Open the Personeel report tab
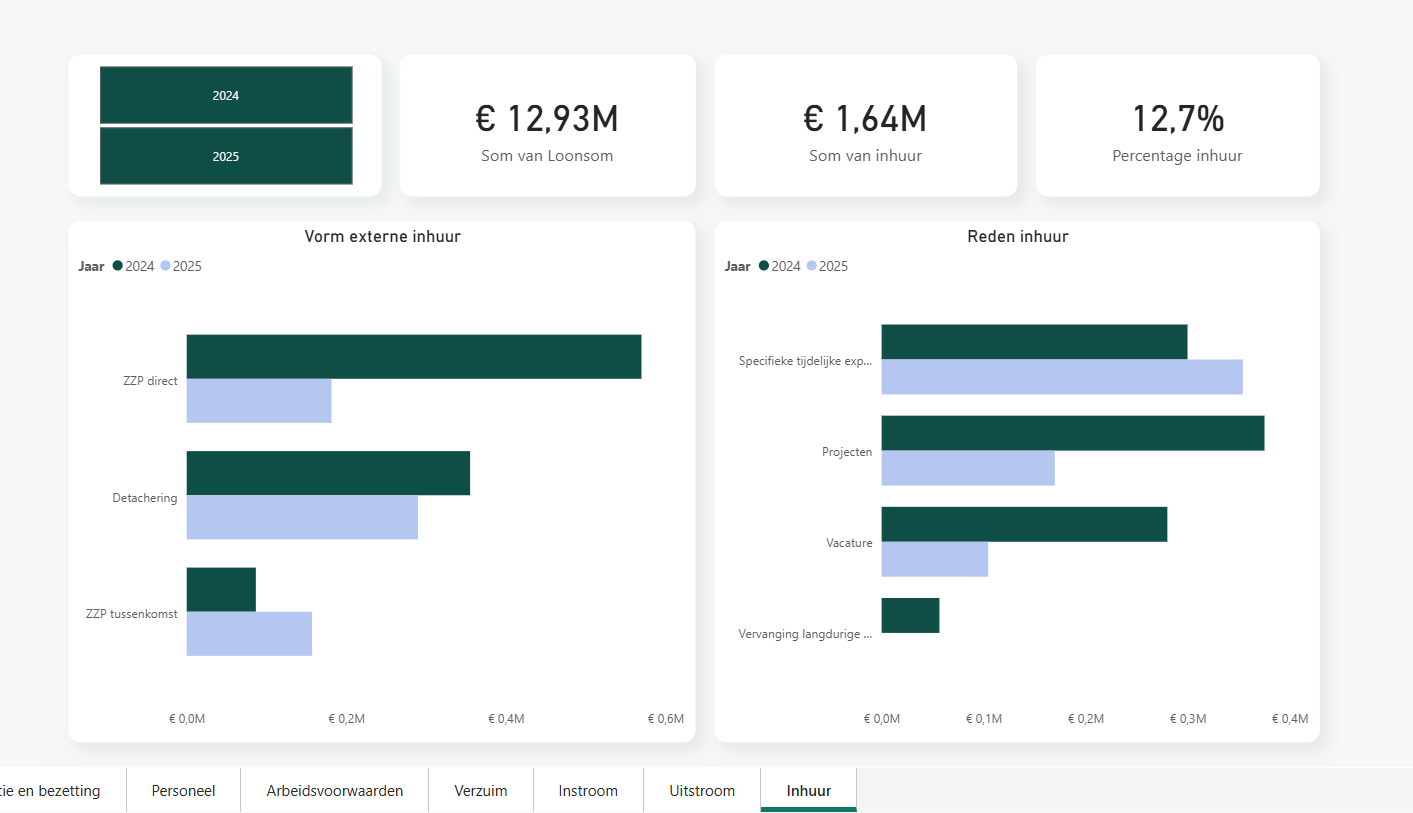 pyautogui.click(x=183, y=790)
